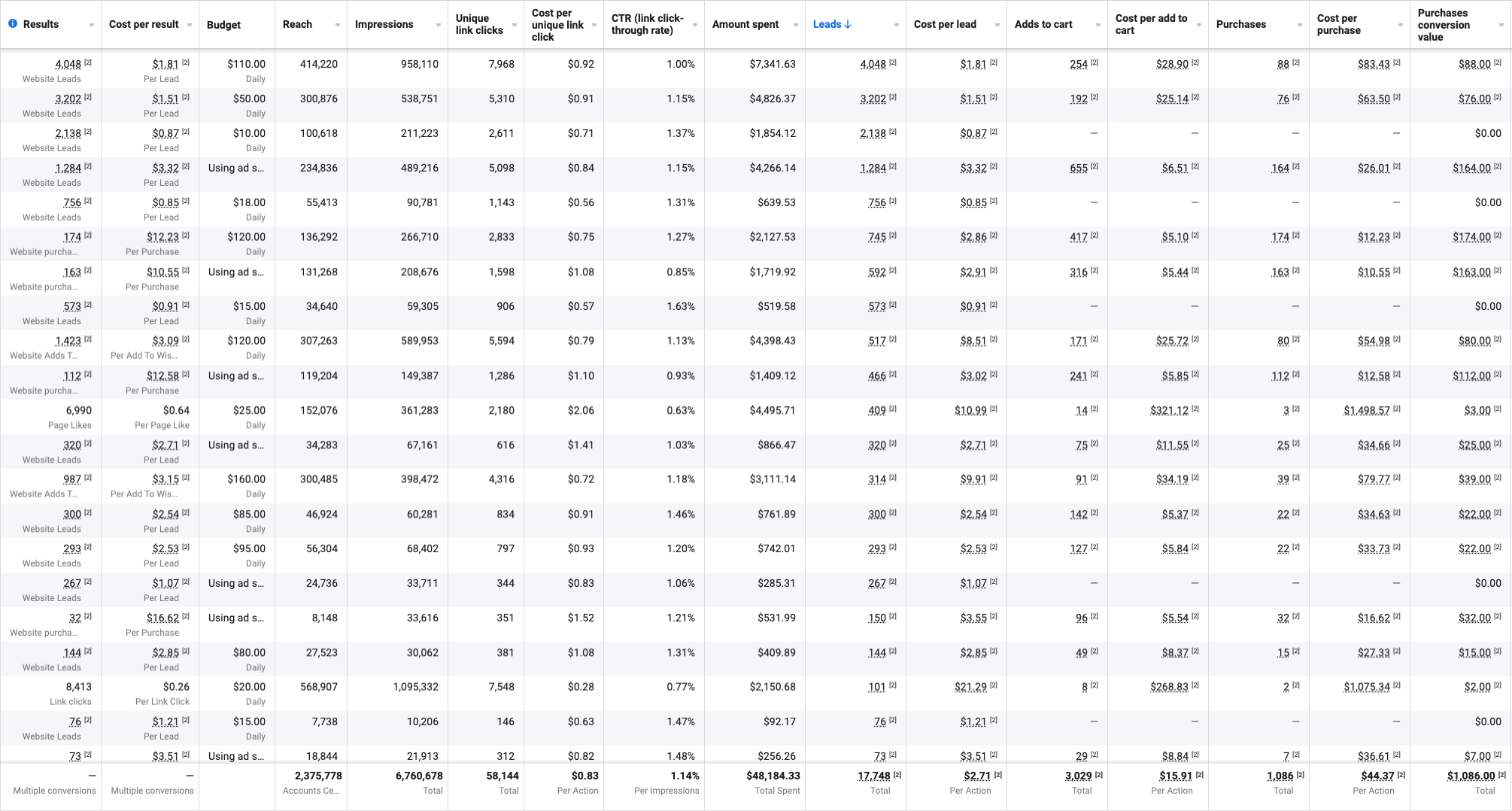Open the Amount spent column dropdown arrow

click(x=796, y=25)
